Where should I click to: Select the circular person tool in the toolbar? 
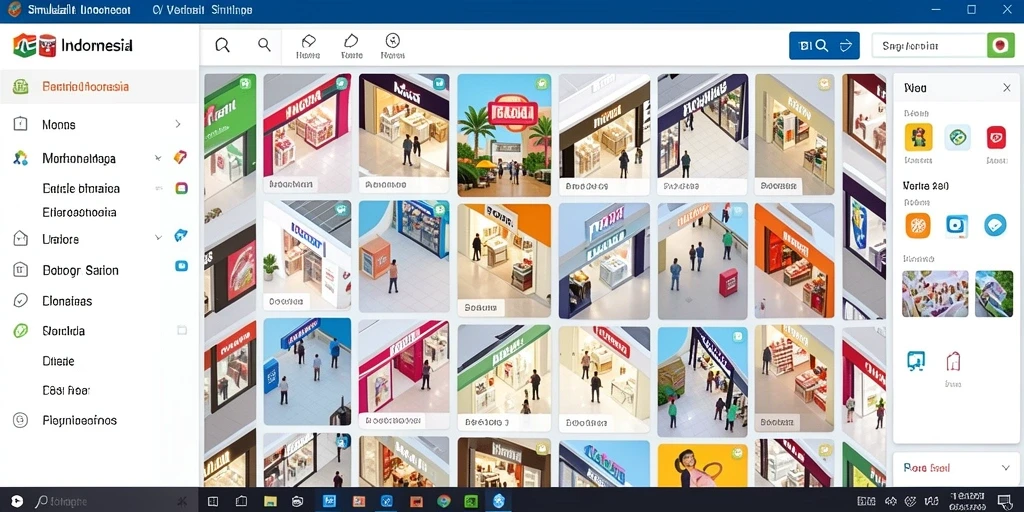coord(392,40)
